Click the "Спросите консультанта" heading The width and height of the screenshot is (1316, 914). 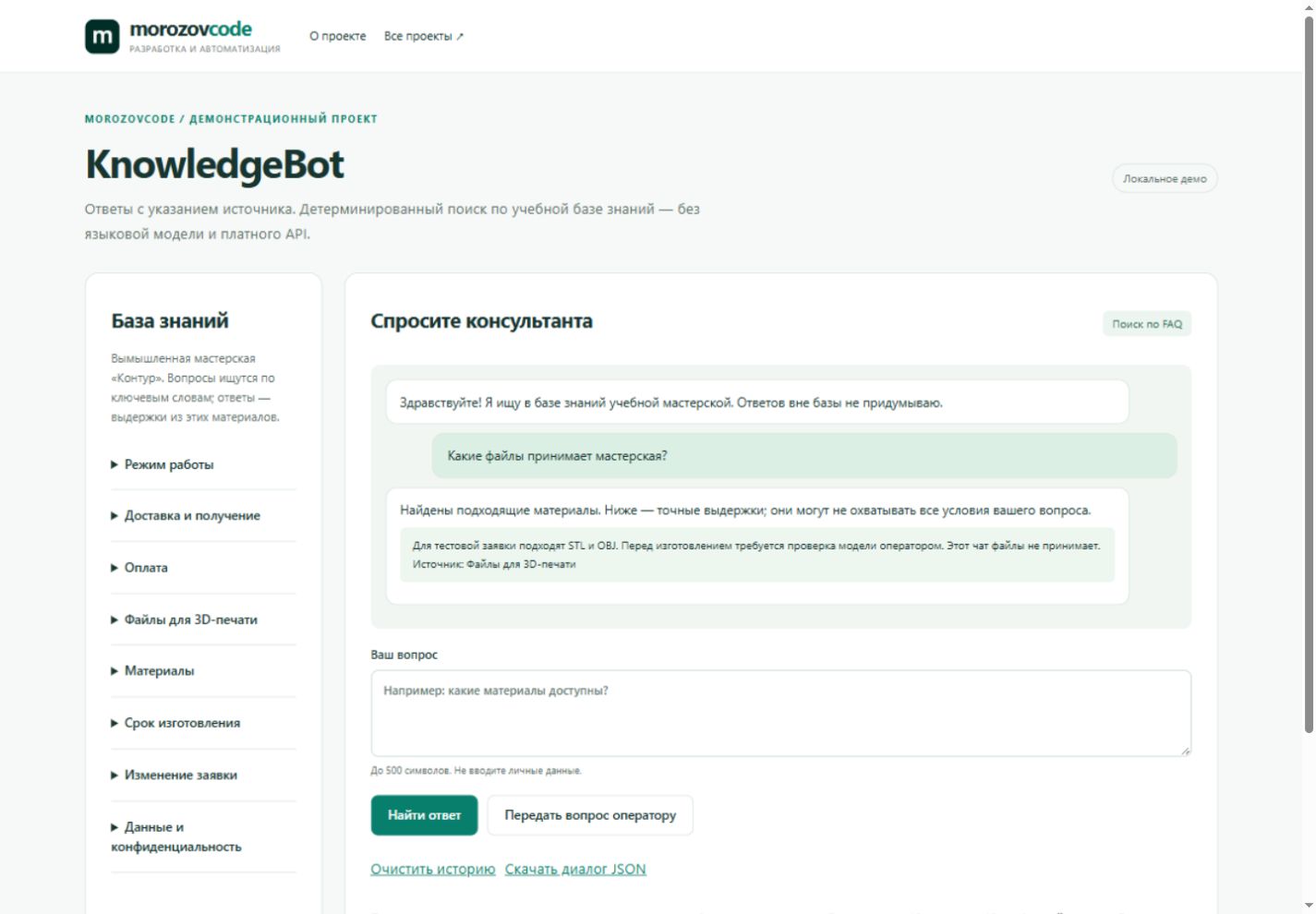point(482,321)
